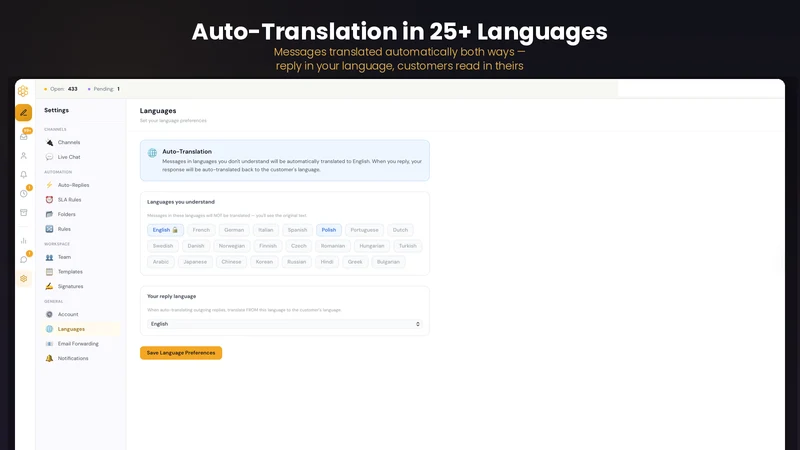Toggle the Bulgarian language chip
Image resolution: width=800 pixels, height=450 pixels.
(x=388, y=262)
